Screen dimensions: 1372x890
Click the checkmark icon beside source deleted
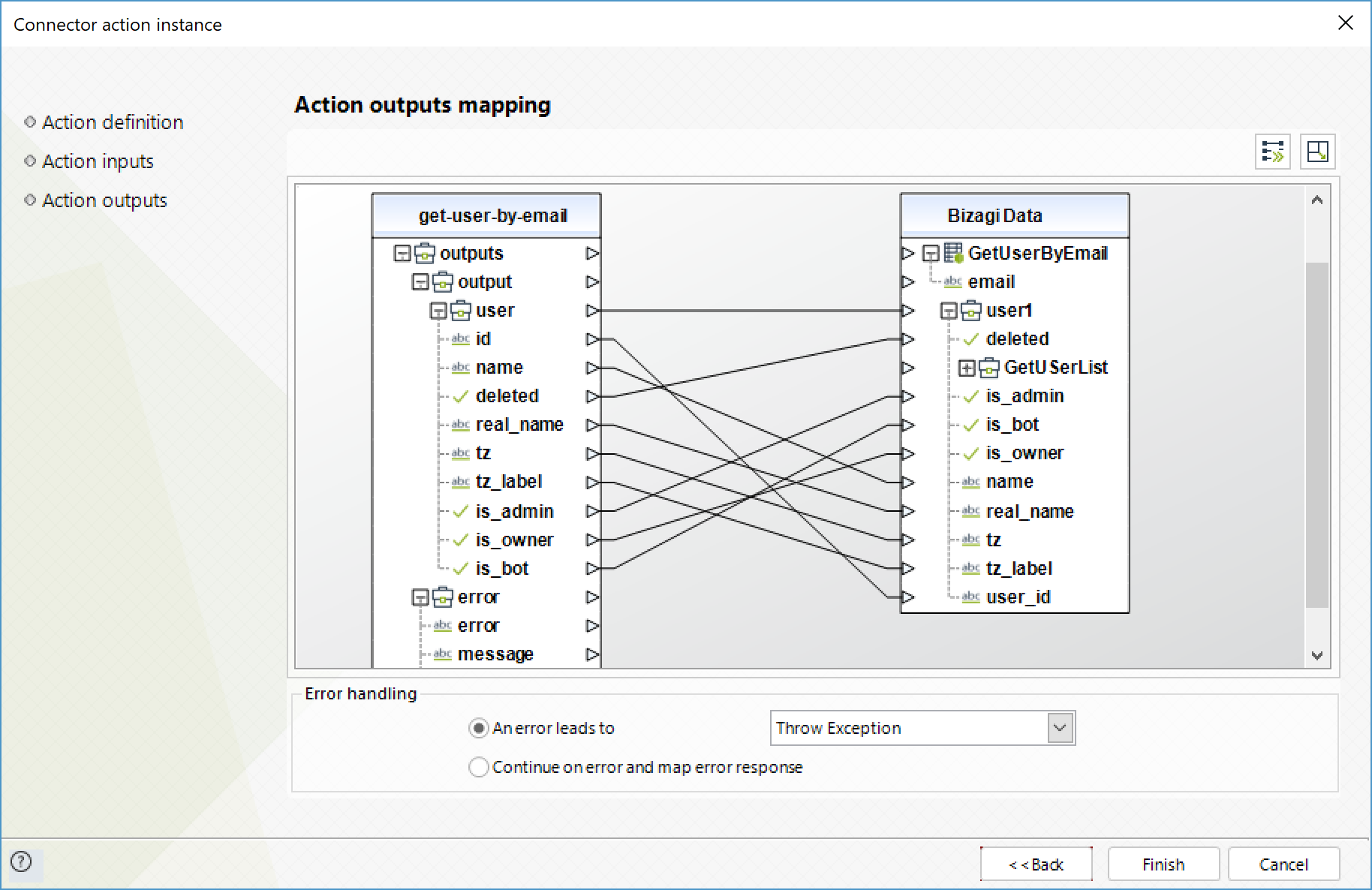click(461, 396)
